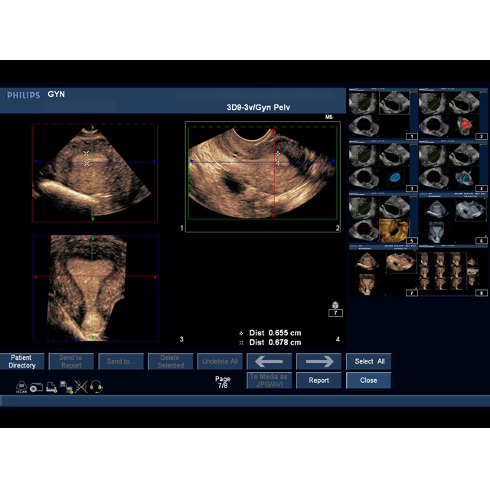Click the iSCAN icon in status bar
490x490 pixels.
pyautogui.click(x=22, y=387)
